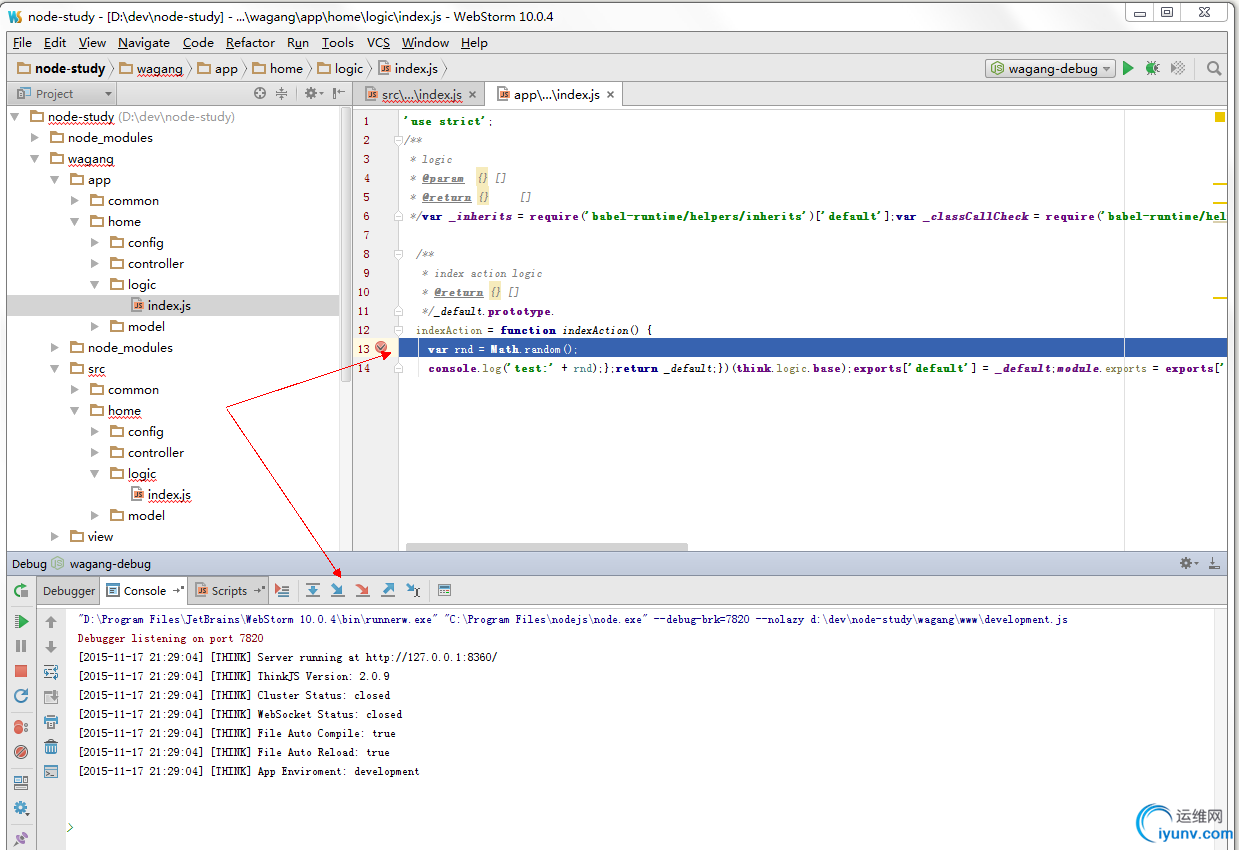Toggle Mute Breakpoints in Debug sidebar
Screen dimensions: 1239x850
(x=21, y=752)
